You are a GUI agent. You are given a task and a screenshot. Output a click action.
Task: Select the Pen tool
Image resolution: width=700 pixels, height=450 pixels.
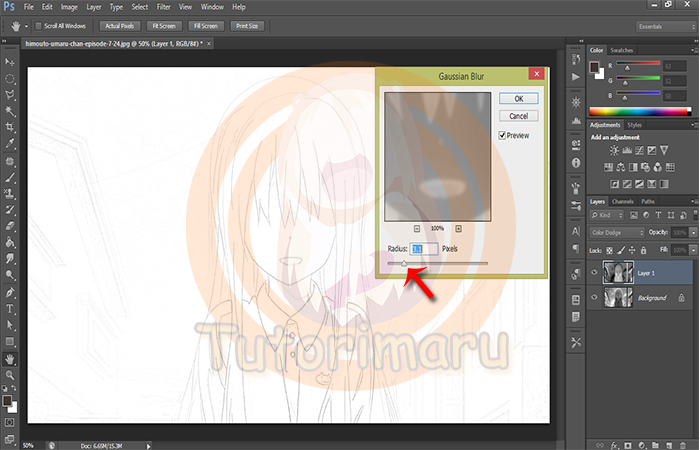tap(9, 293)
